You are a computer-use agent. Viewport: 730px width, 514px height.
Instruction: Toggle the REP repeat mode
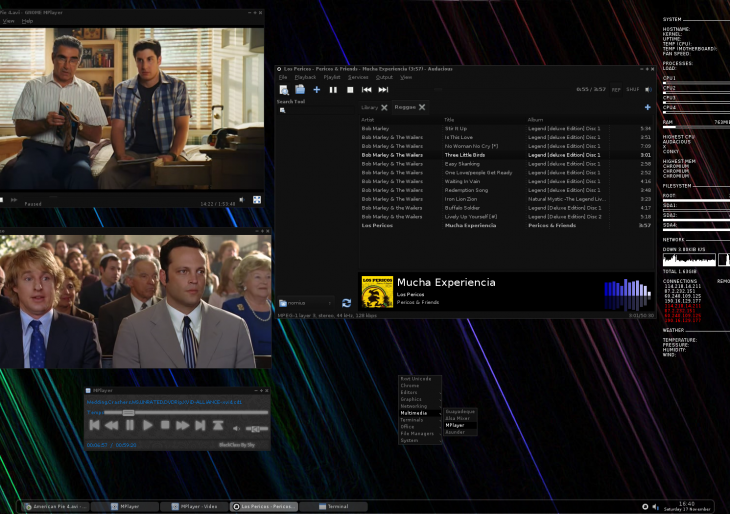[x=616, y=89]
